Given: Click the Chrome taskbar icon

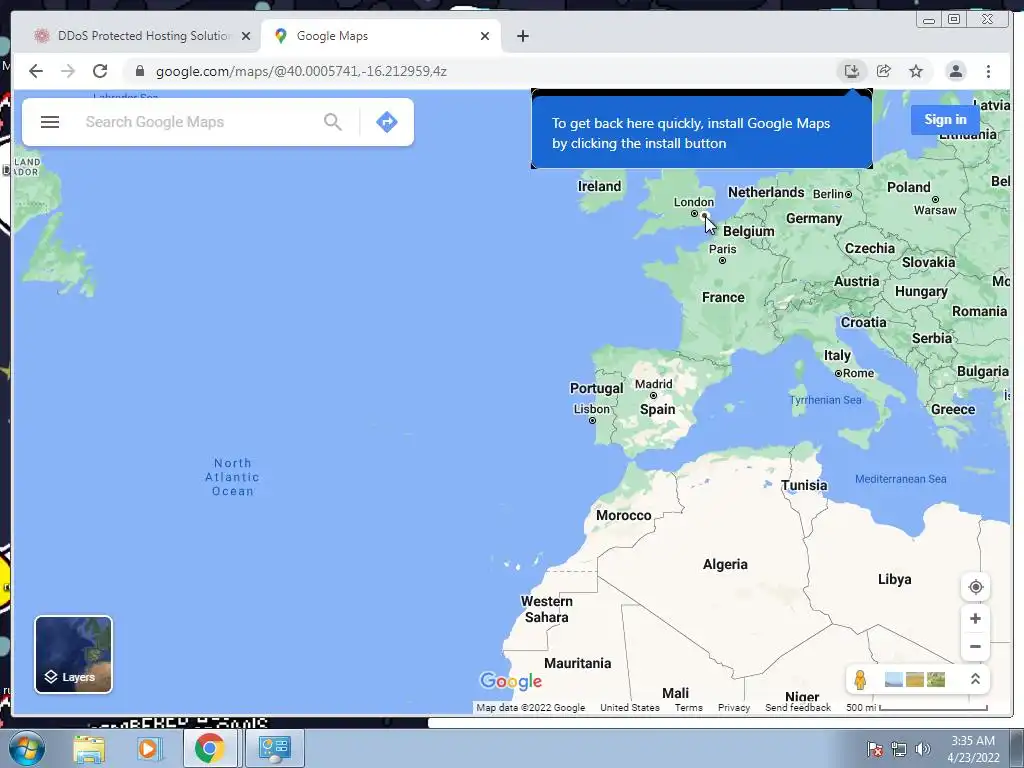Looking at the screenshot, I should (x=209, y=748).
